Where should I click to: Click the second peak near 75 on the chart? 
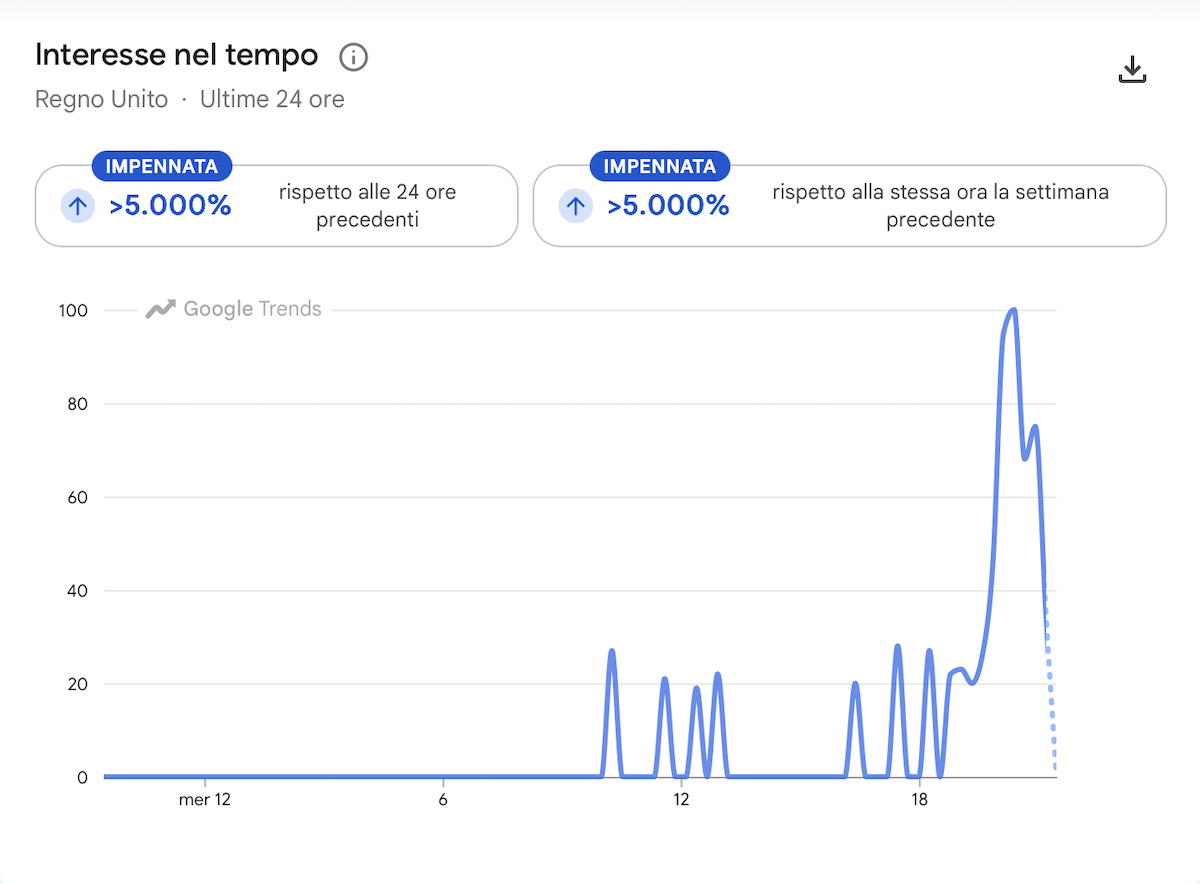tap(1034, 427)
